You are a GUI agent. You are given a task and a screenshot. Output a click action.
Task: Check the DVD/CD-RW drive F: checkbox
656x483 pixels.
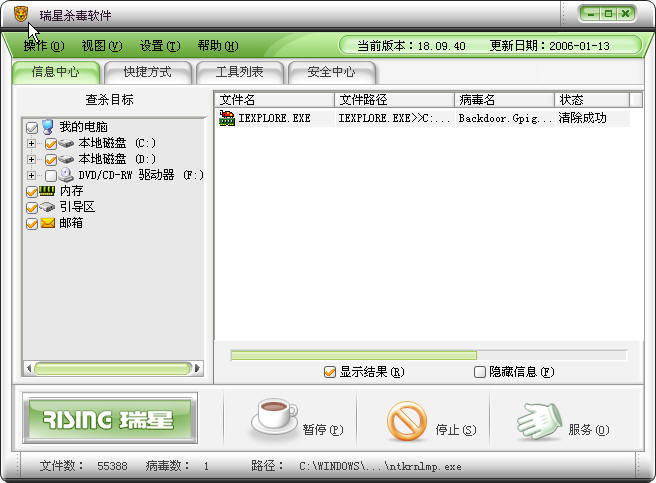pyautogui.click(x=51, y=175)
